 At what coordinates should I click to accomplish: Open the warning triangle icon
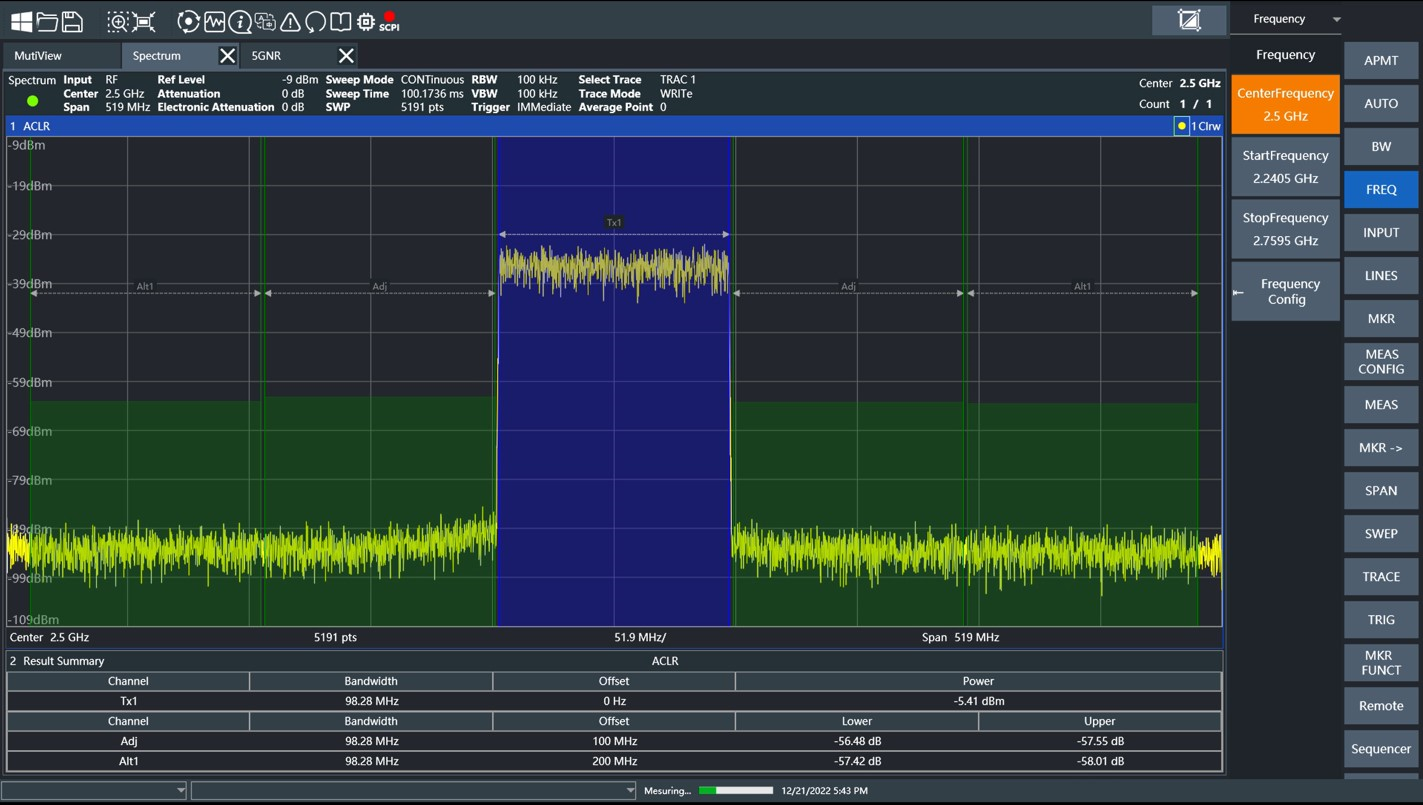(x=290, y=21)
